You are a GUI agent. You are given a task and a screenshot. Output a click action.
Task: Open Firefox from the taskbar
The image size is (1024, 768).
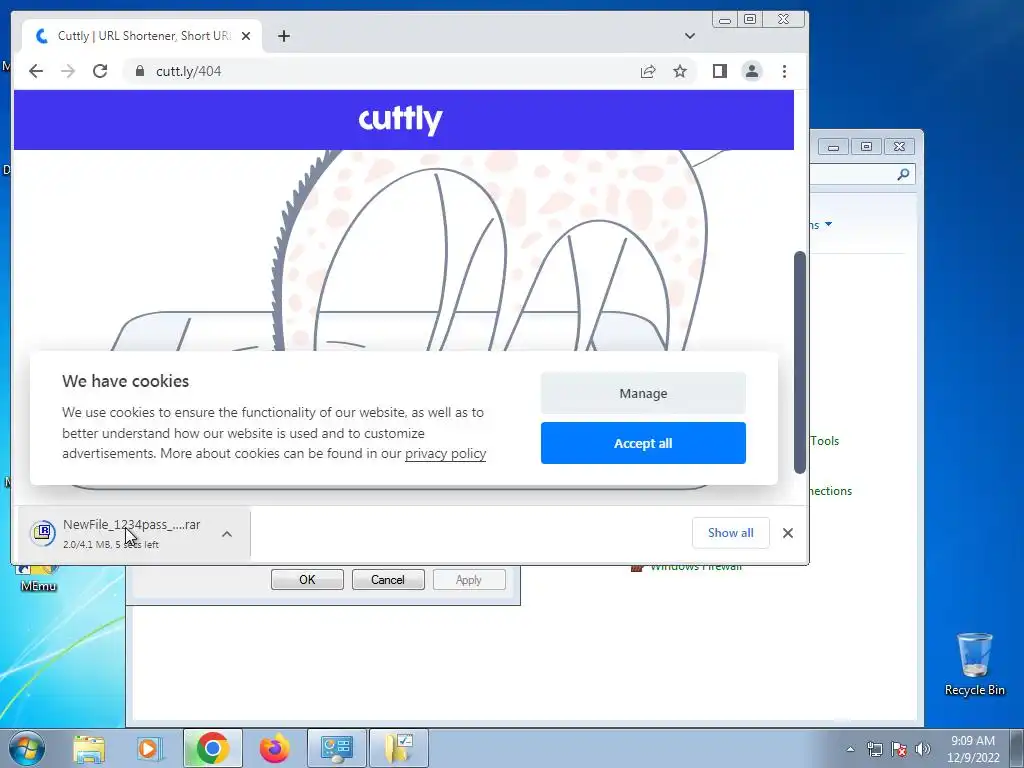click(274, 748)
